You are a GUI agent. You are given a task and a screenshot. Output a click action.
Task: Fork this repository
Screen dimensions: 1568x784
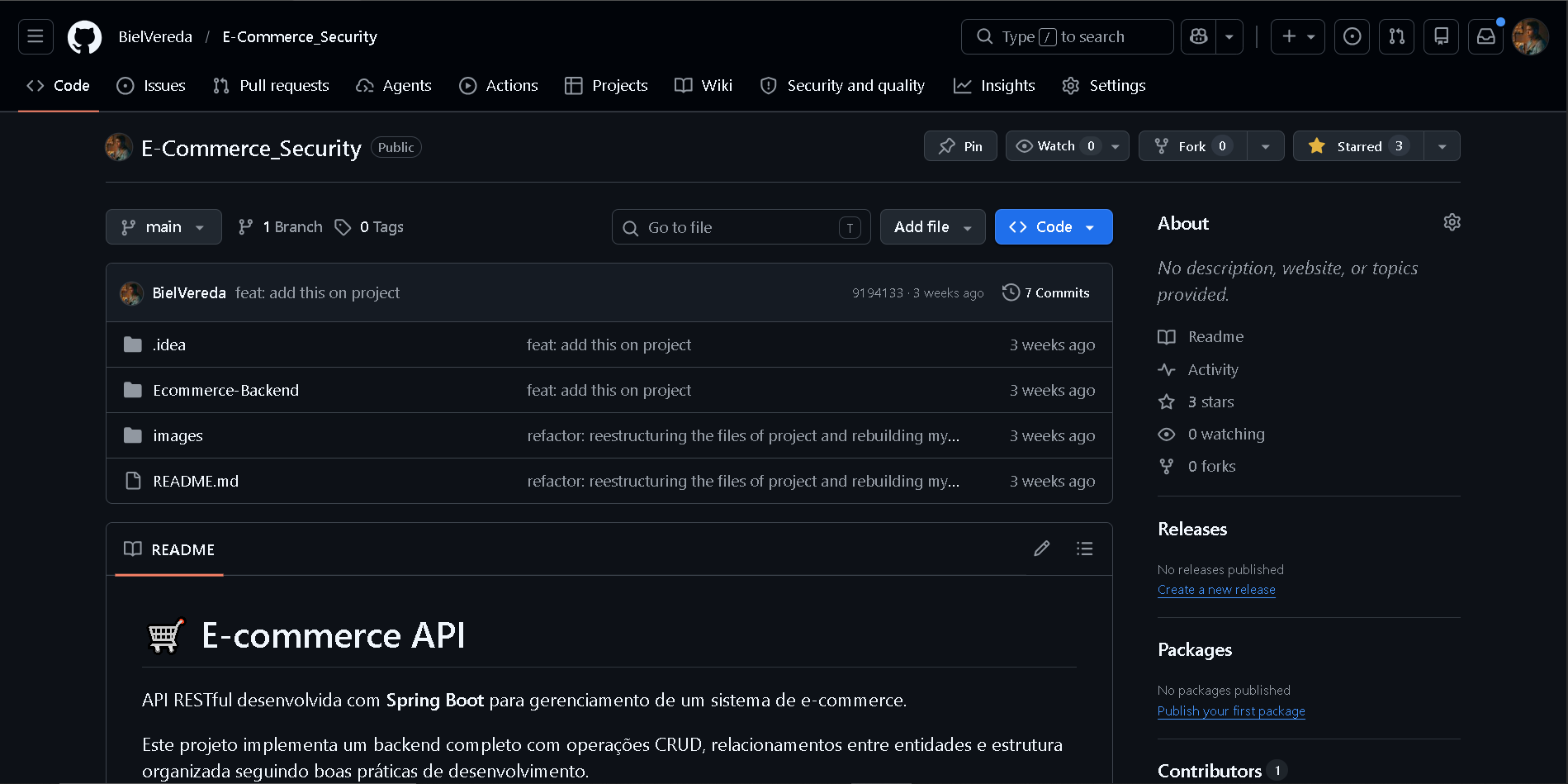[x=1192, y=146]
